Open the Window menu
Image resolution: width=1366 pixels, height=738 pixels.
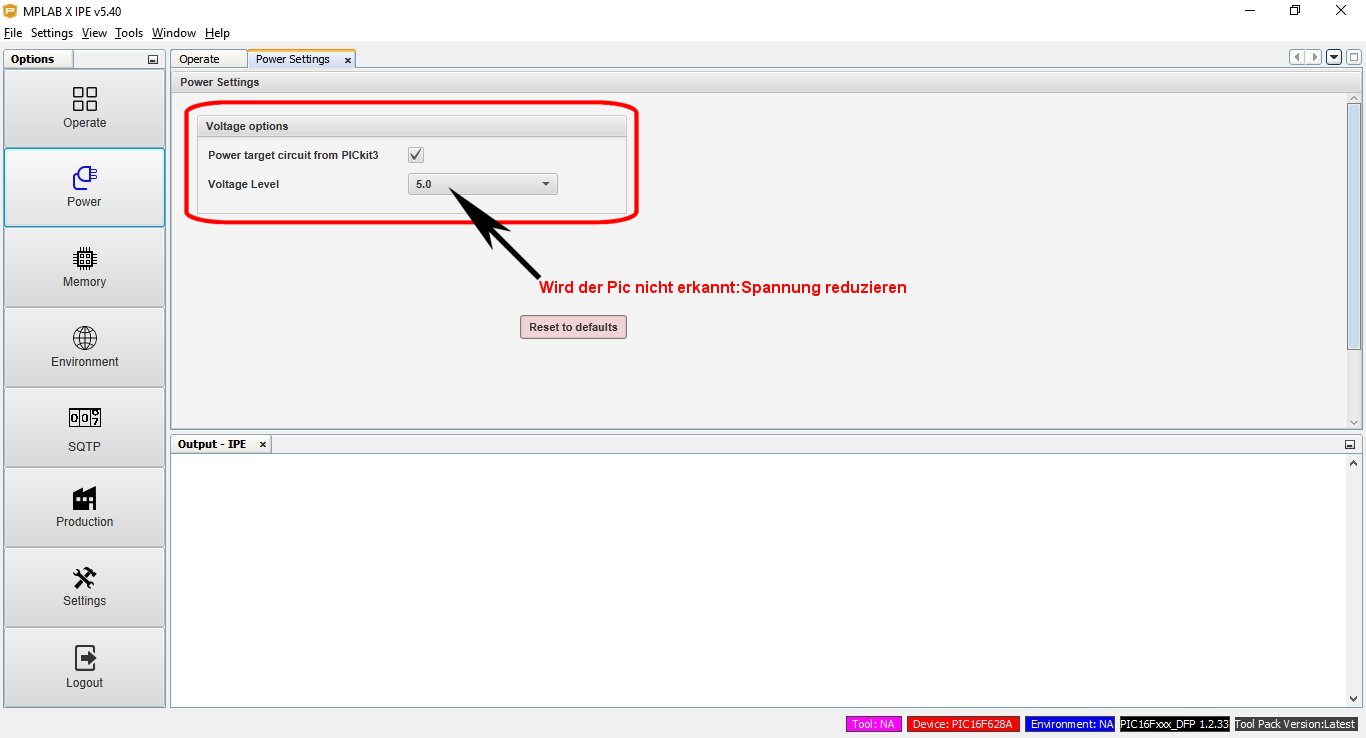point(174,33)
